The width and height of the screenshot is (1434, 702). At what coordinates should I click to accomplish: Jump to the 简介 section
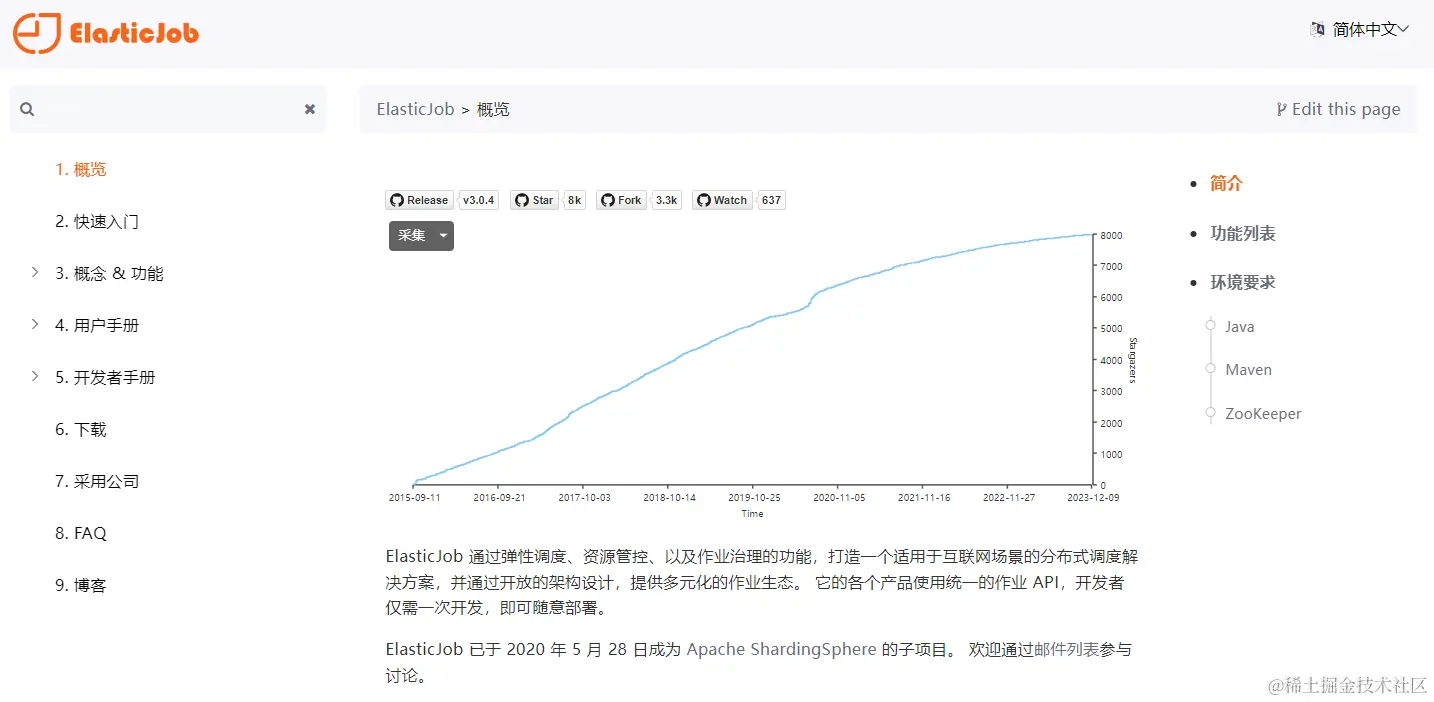[x=1226, y=183]
